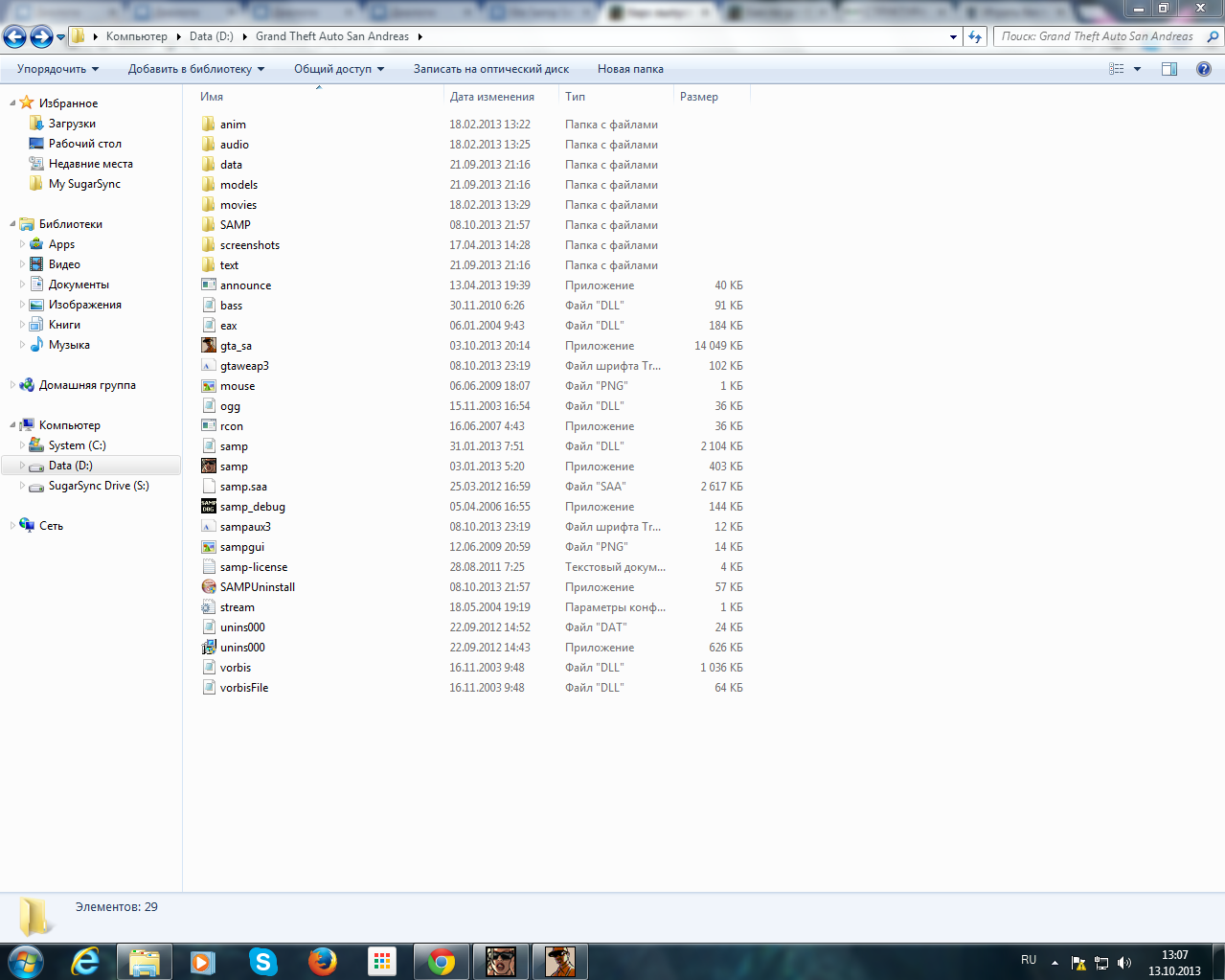The width and height of the screenshot is (1225, 980).
Task: Select the vorbisFile DLL file name
Action: [x=244, y=688]
